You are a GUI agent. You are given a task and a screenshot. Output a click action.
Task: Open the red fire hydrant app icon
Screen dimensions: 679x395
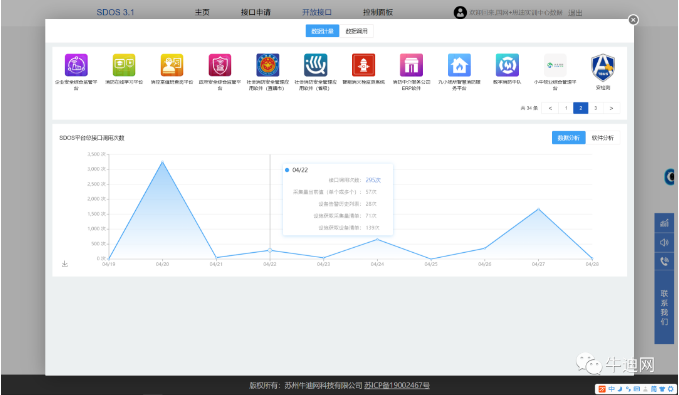(363, 65)
